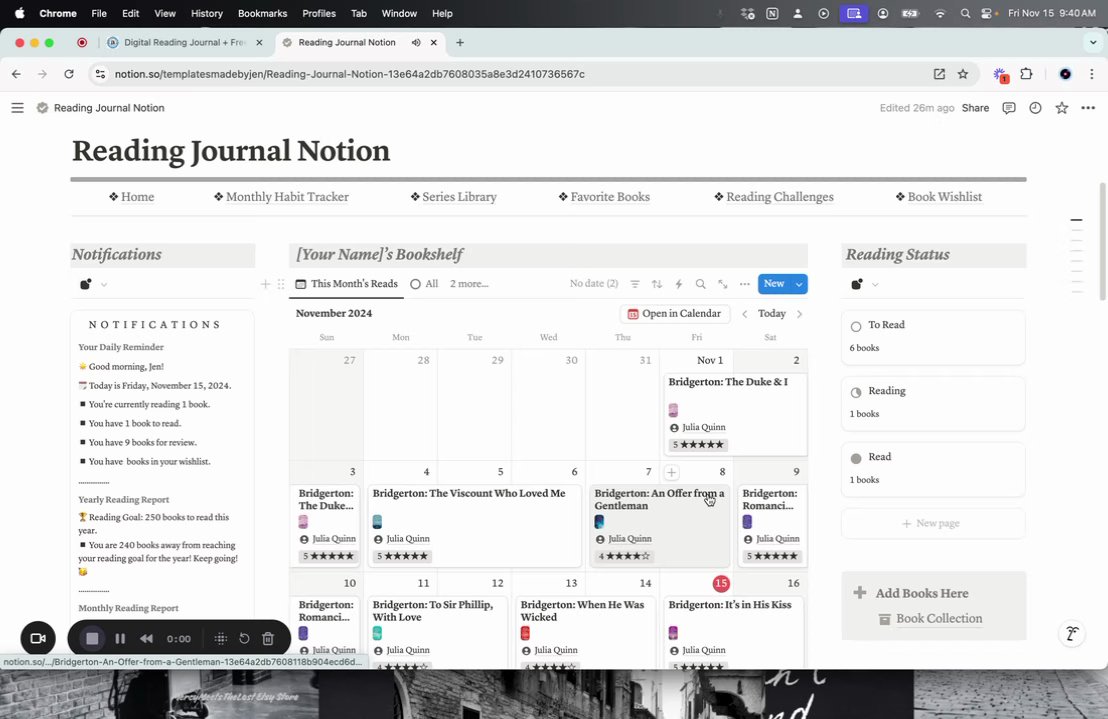Open Bookshelf view options ellipsis
Image resolution: width=1108 pixels, height=719 pixels.
(x=744, y=284)
